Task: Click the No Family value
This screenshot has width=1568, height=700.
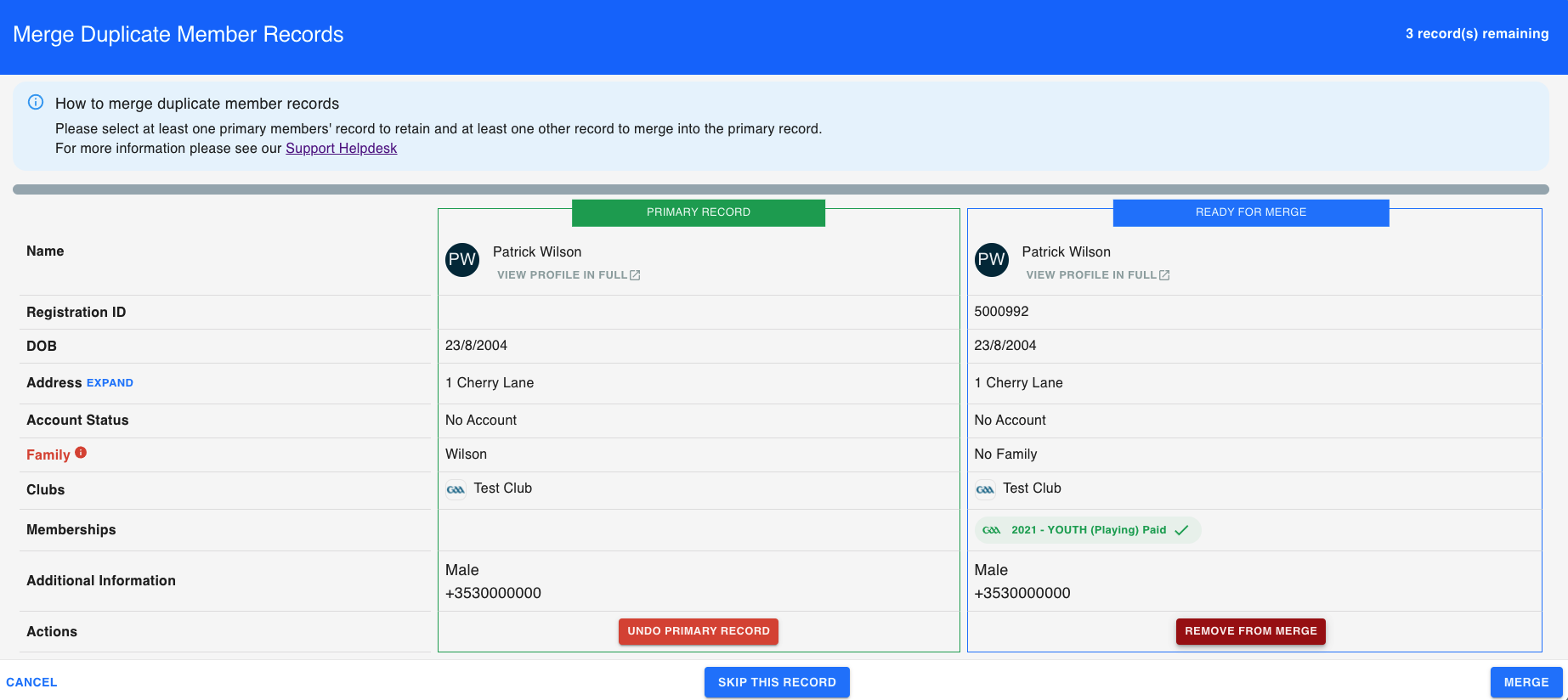Action: click(1005, 454)
